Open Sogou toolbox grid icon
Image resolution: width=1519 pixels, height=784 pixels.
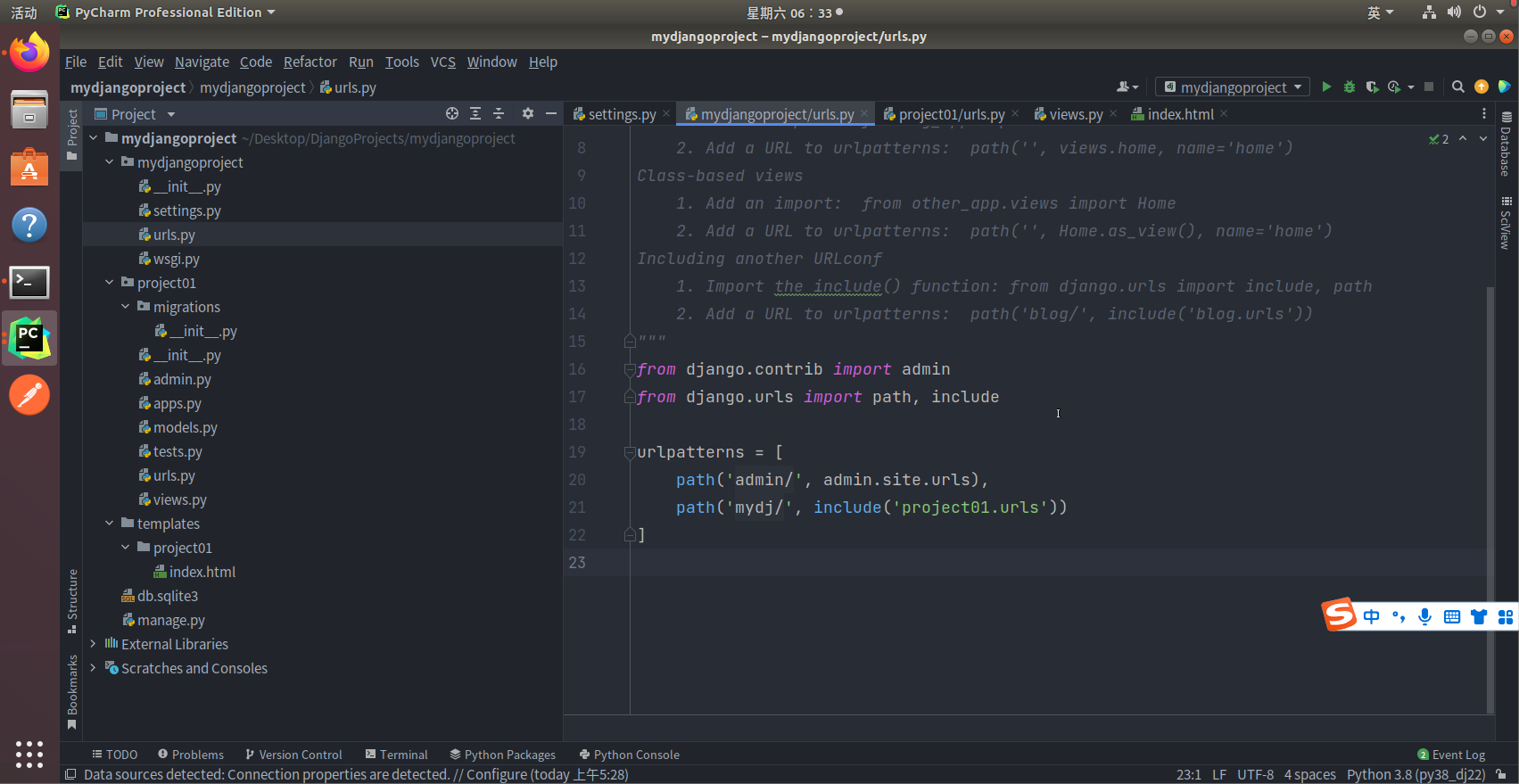pyautogui.click(x=1506, y=616)
